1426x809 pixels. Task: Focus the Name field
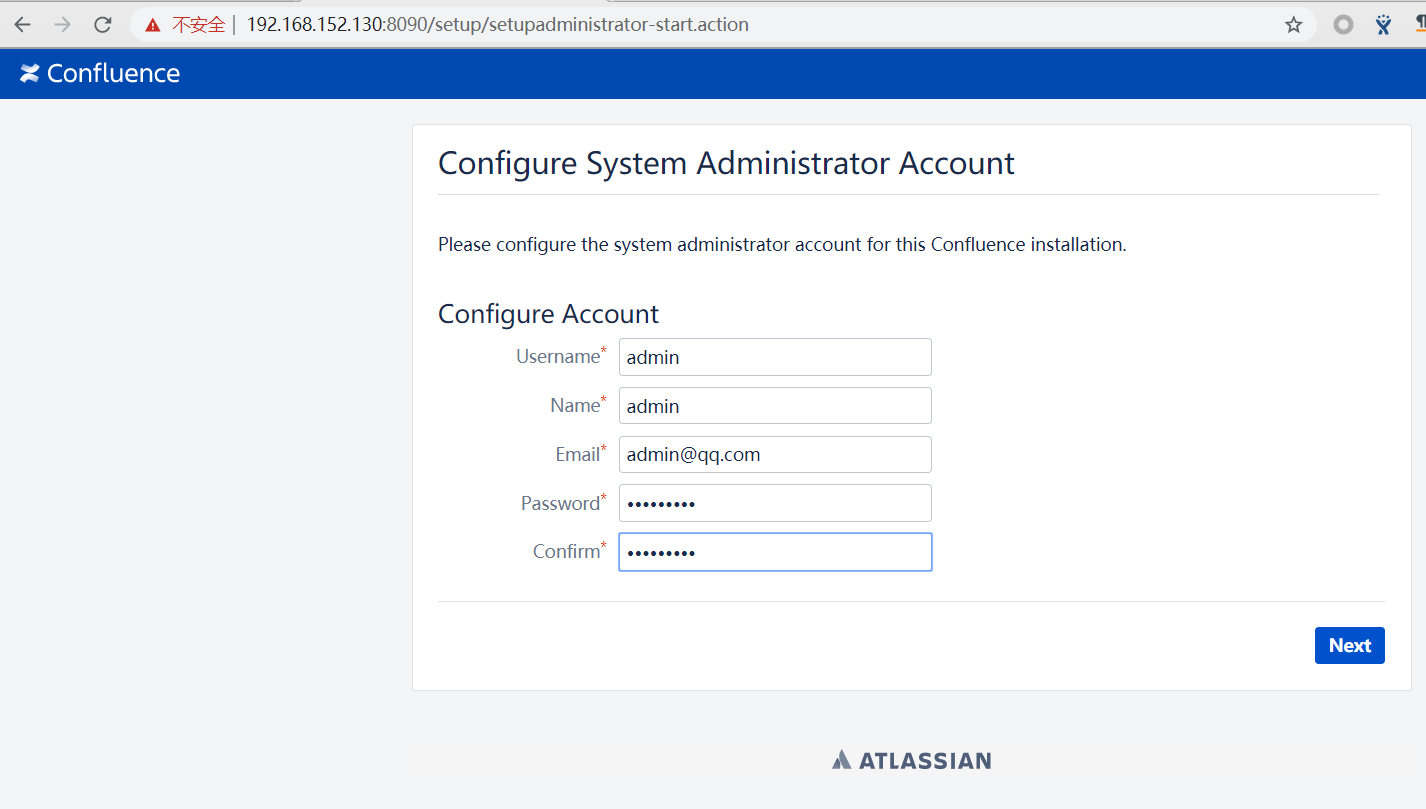tap(775, 406)
